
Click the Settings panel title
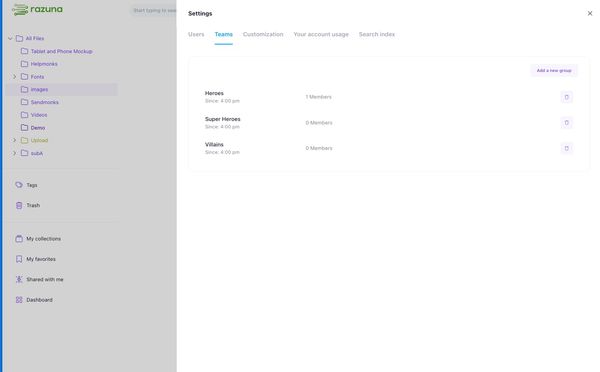200,13
